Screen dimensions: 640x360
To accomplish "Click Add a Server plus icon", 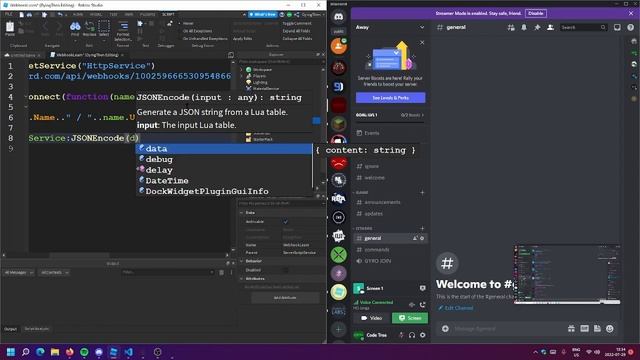I will click(x=338, y=329).
